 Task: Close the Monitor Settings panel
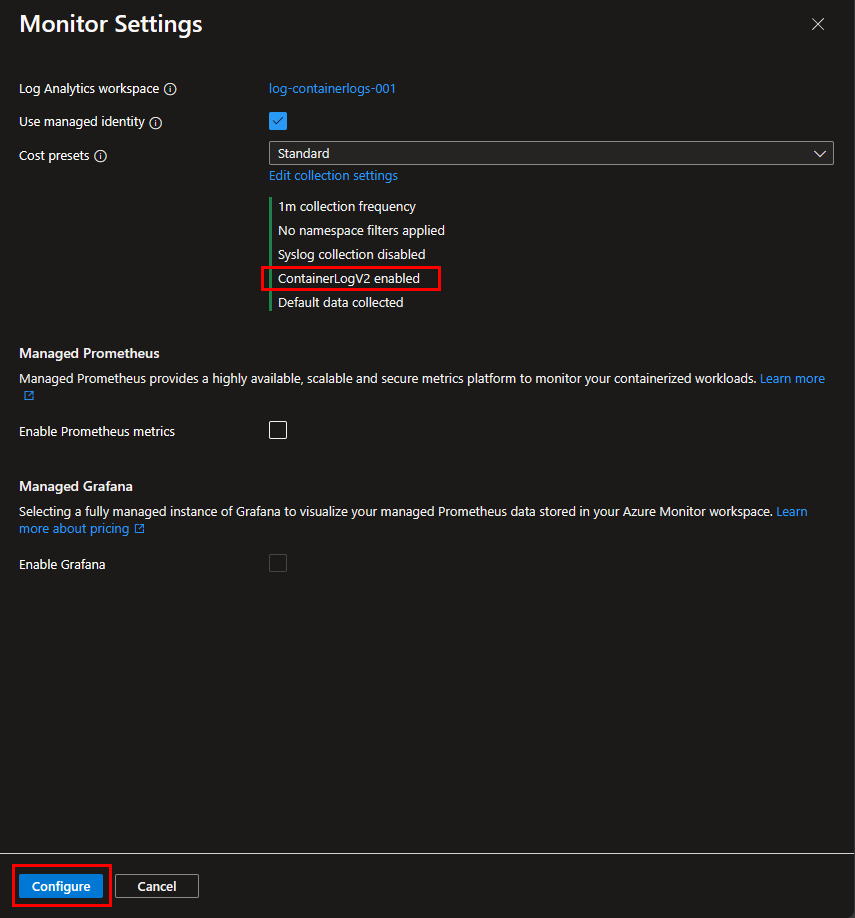coord(818,24)
